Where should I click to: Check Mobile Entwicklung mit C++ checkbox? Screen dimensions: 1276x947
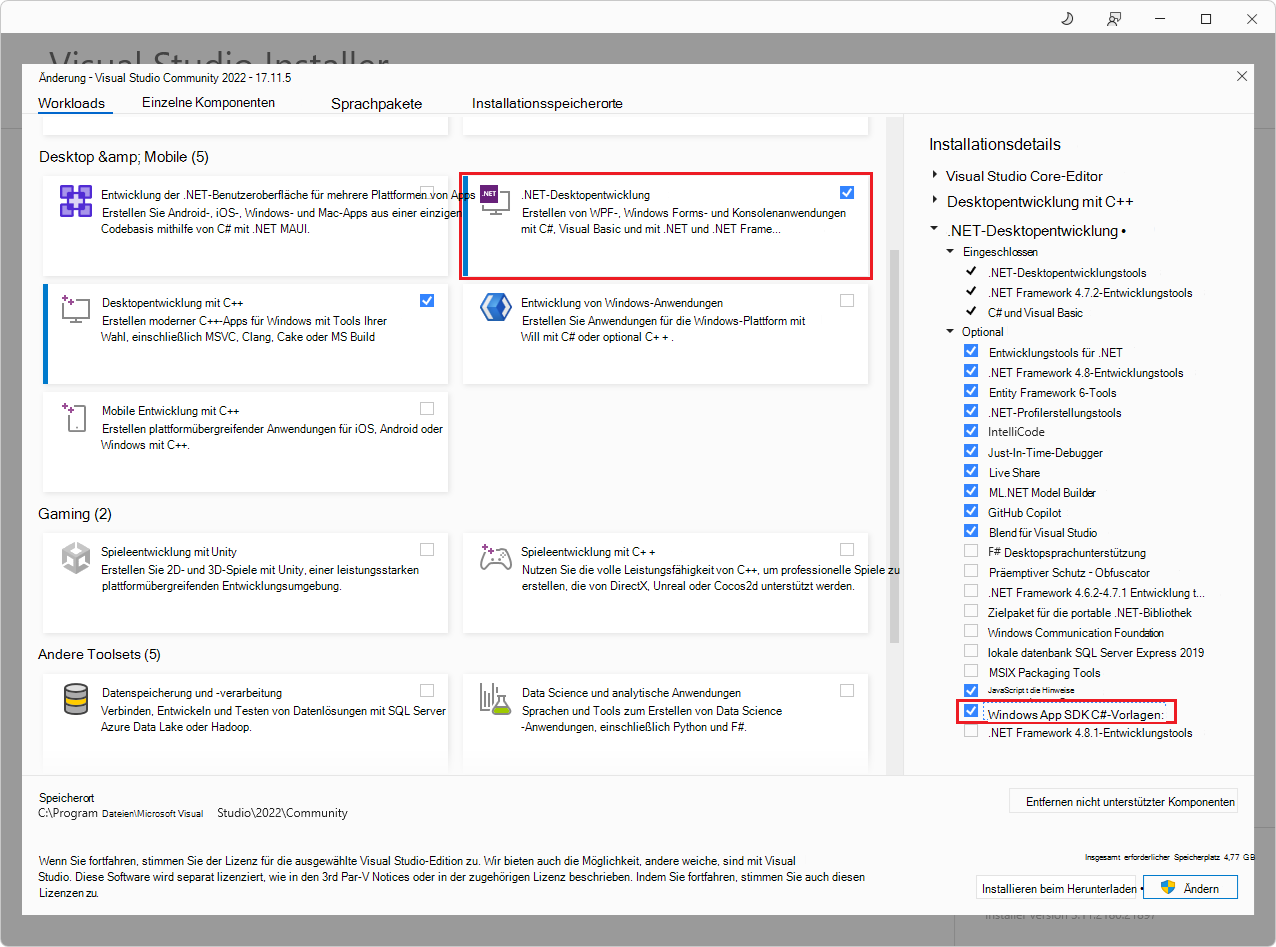click(427, 408)
